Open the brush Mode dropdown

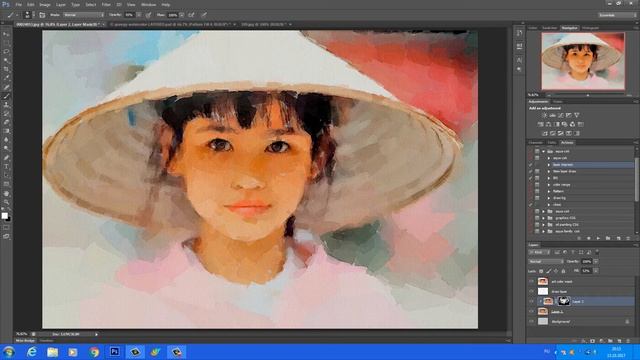(83, 15)
